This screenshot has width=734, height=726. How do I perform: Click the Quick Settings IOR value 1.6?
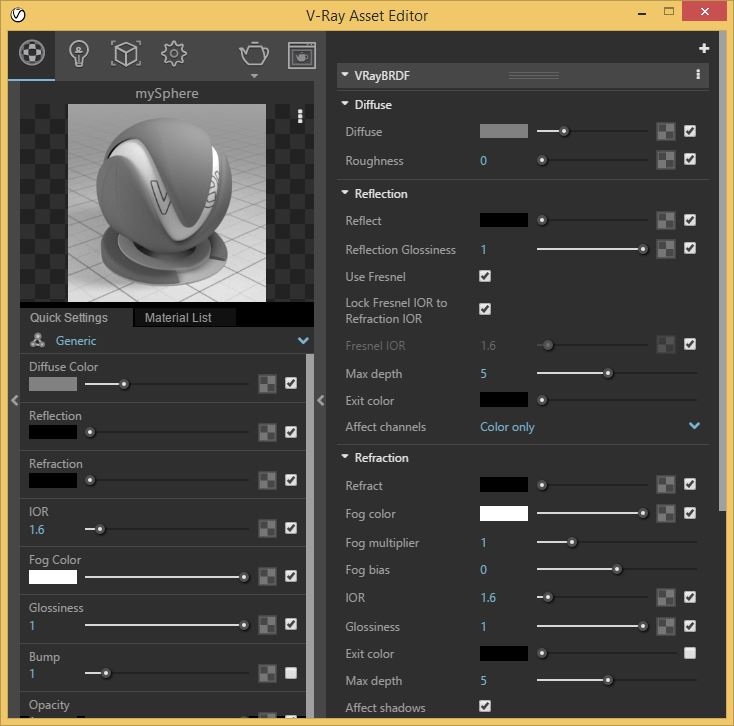tap(37, 529)
